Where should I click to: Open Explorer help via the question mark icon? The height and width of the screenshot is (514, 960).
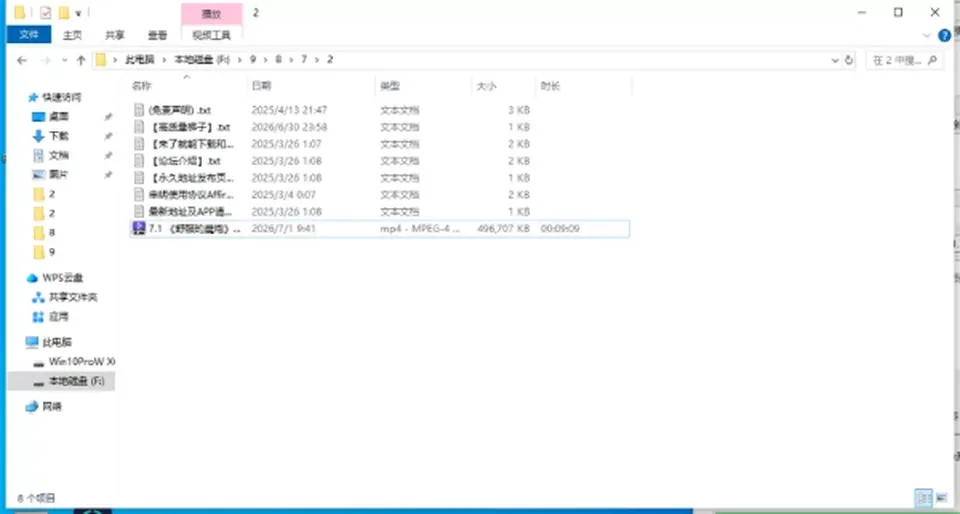945,35
